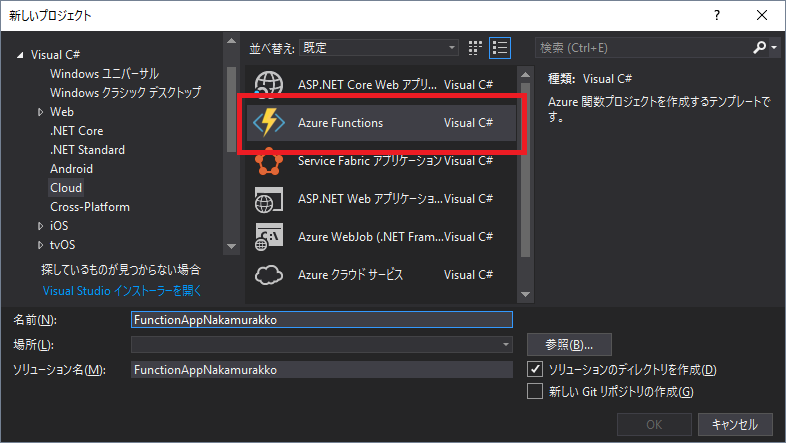Select the ASP.NET Core Web app template icon

[x=269, y=83]
